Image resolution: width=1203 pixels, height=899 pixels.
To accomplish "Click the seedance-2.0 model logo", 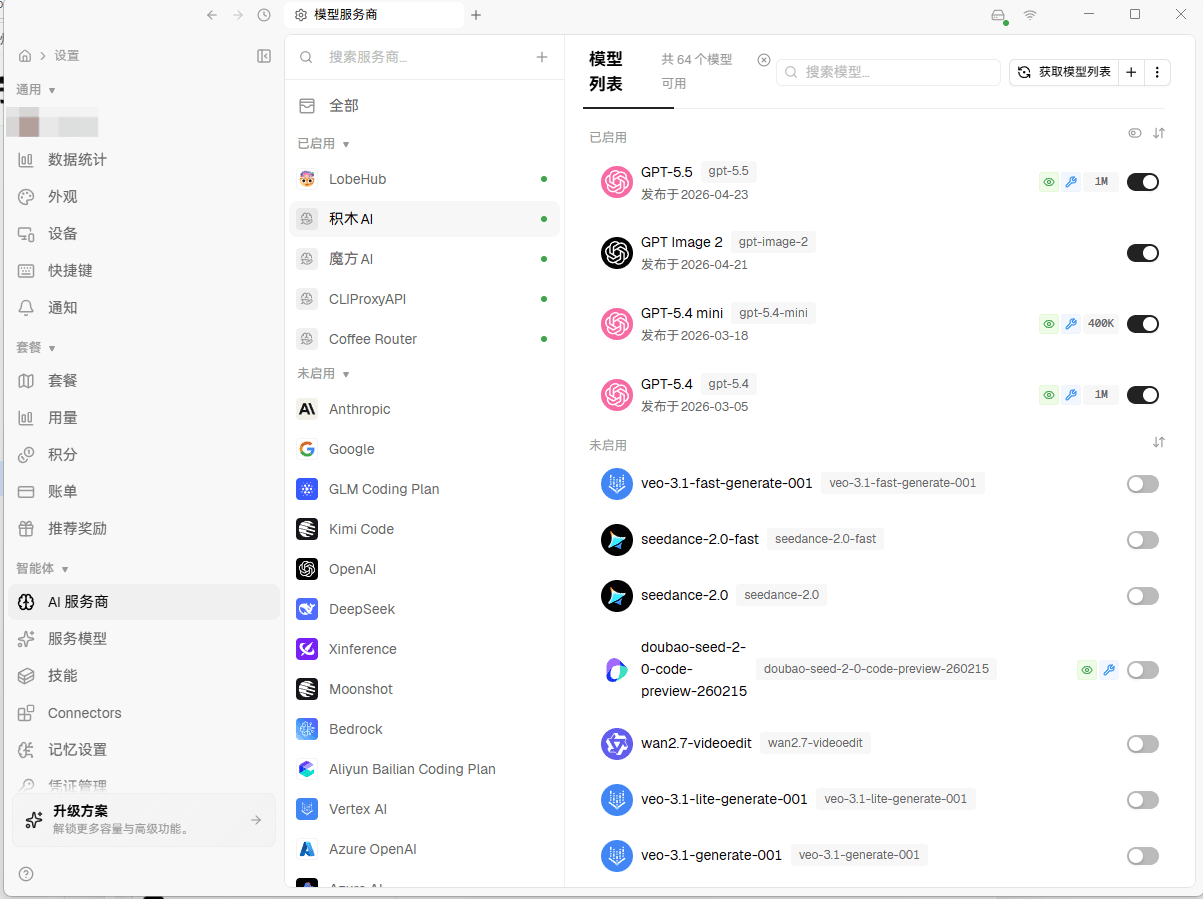I will pyautogui.click(x=617, y=596).
